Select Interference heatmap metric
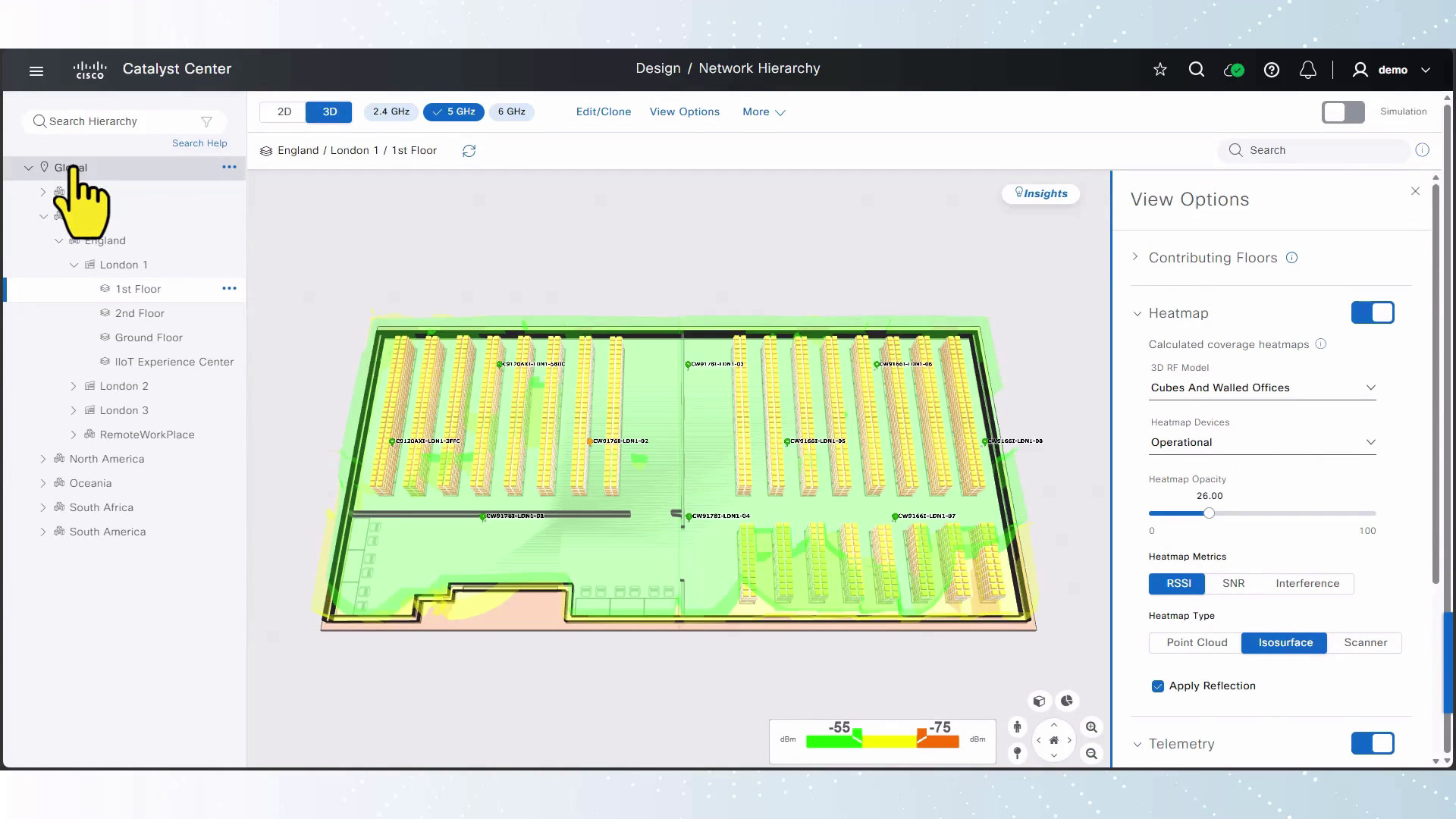 [x=1307, y=583]
